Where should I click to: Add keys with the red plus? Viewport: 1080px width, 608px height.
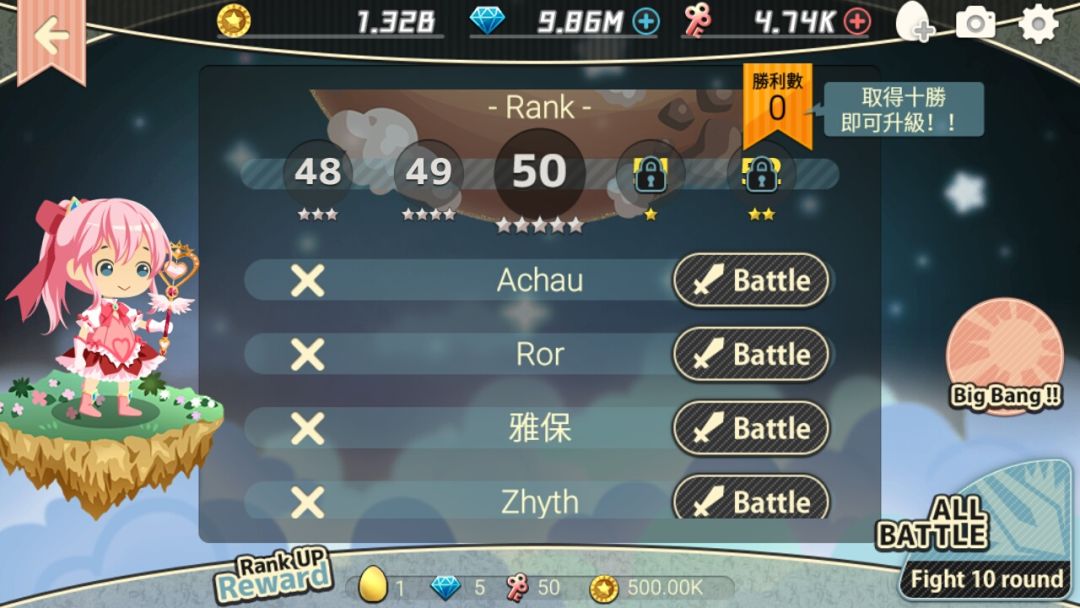pos(858,22)
